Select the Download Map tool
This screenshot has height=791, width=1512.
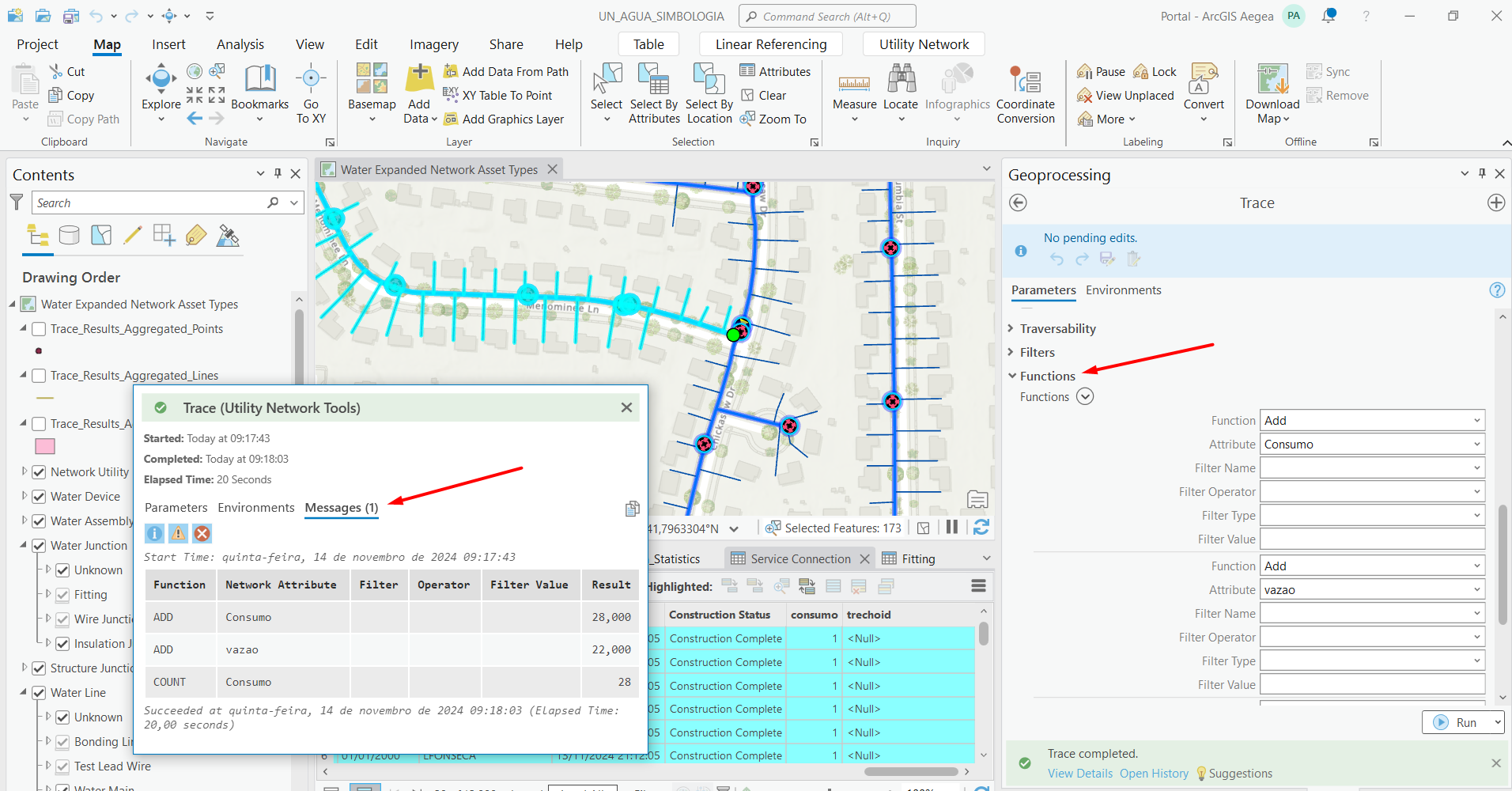click(x=1271, y=91)
